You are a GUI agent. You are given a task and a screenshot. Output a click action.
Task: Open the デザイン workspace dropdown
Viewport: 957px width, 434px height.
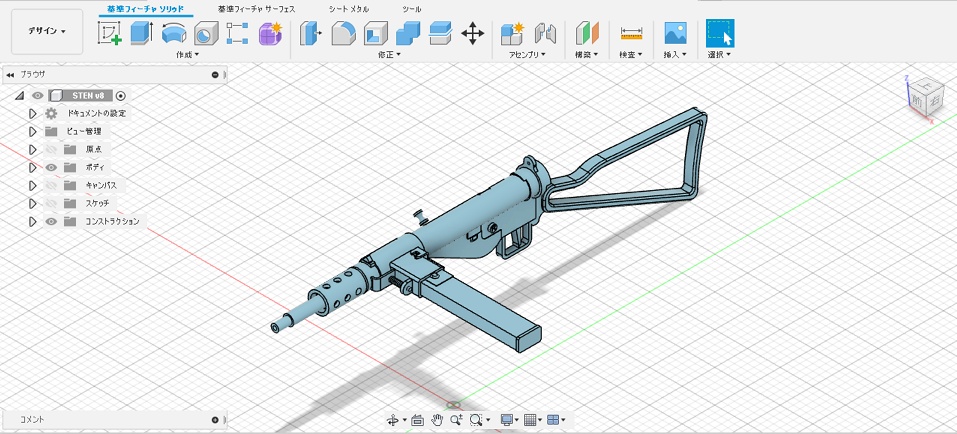pos(47,31)
